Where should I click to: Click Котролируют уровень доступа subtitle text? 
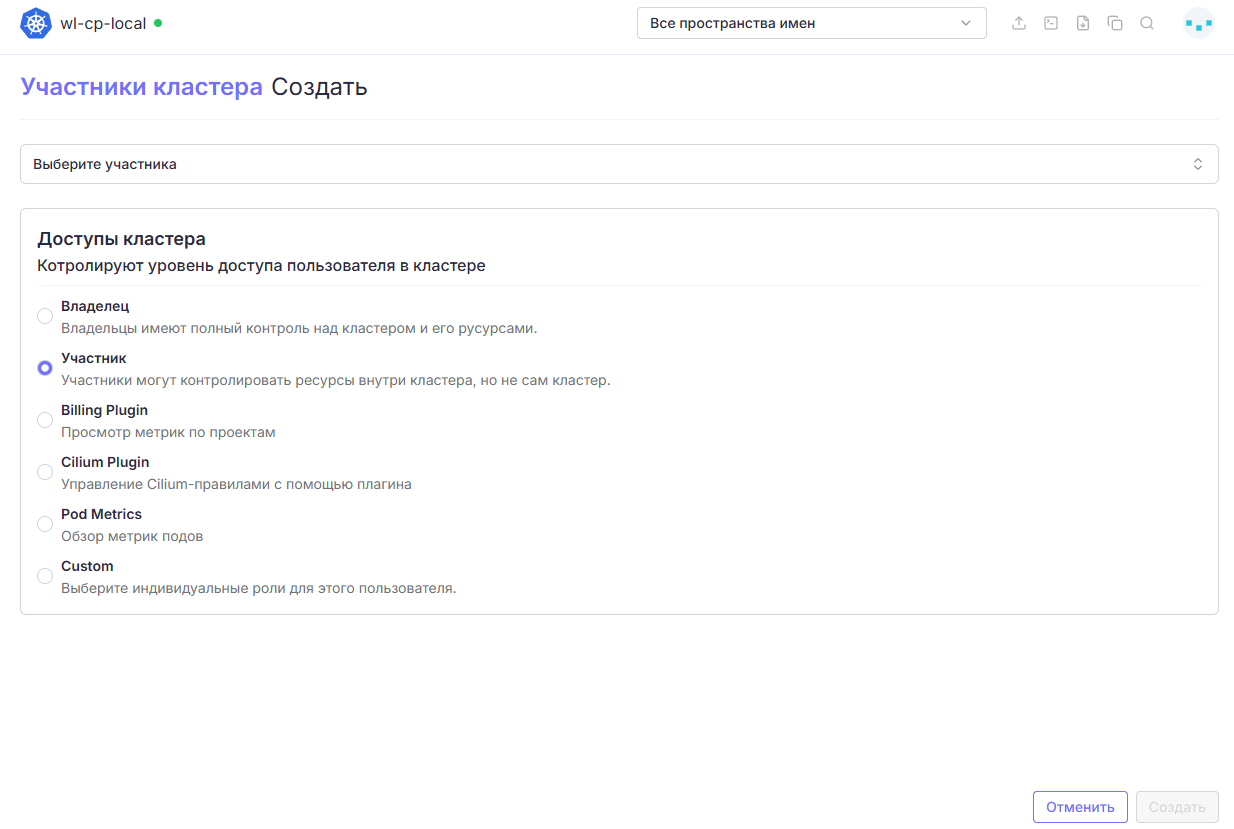pos(261,266)
